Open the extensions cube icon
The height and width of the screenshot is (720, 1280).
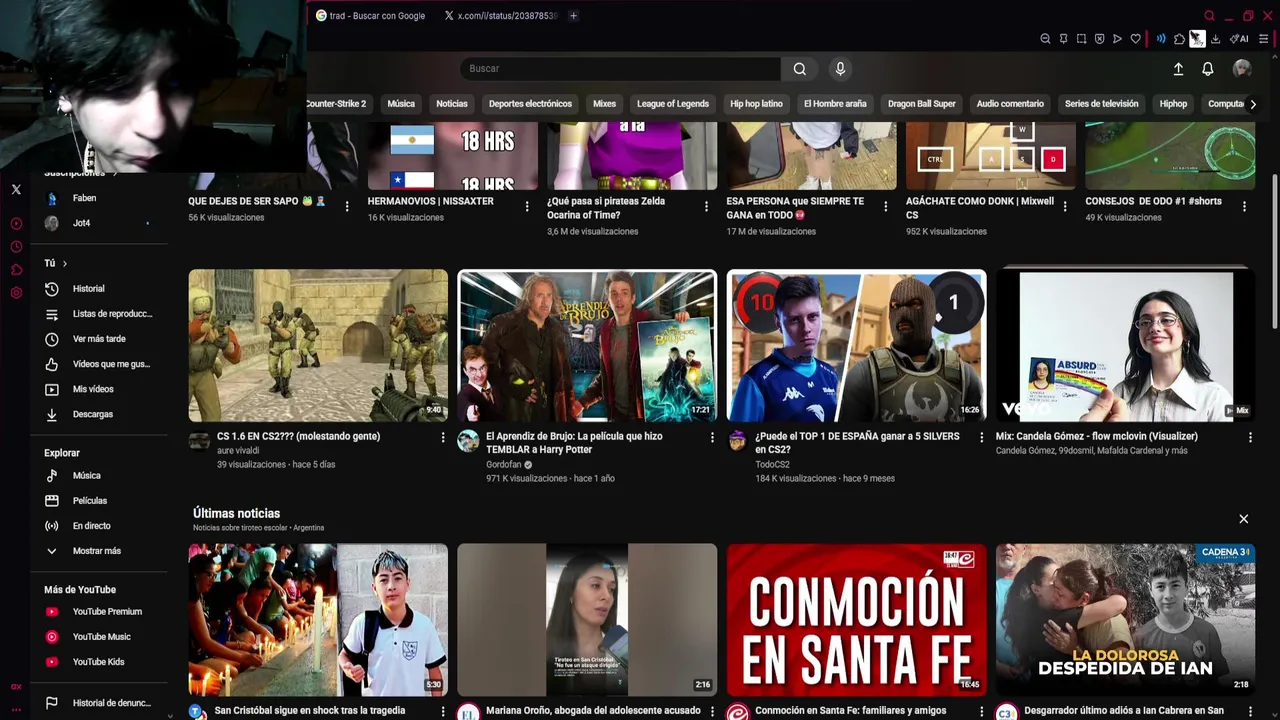point(1179,39)
